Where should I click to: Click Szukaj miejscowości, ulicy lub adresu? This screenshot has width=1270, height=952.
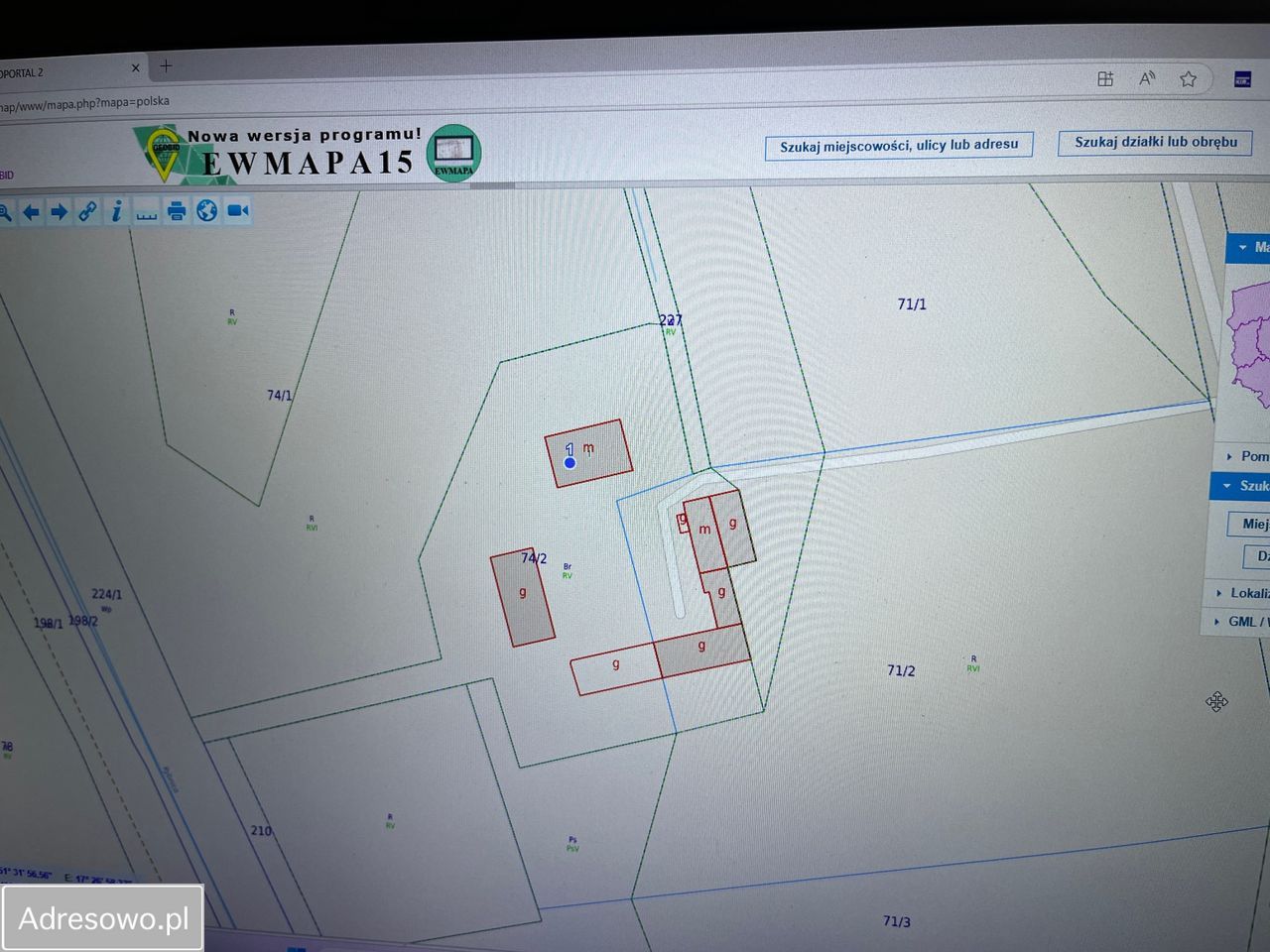(899, 146)
